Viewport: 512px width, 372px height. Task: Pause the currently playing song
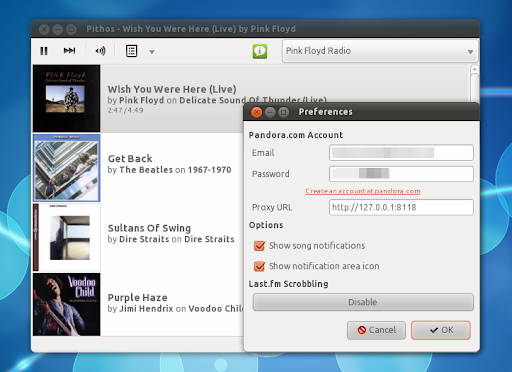pyautogui.click(x=44, y=51)
